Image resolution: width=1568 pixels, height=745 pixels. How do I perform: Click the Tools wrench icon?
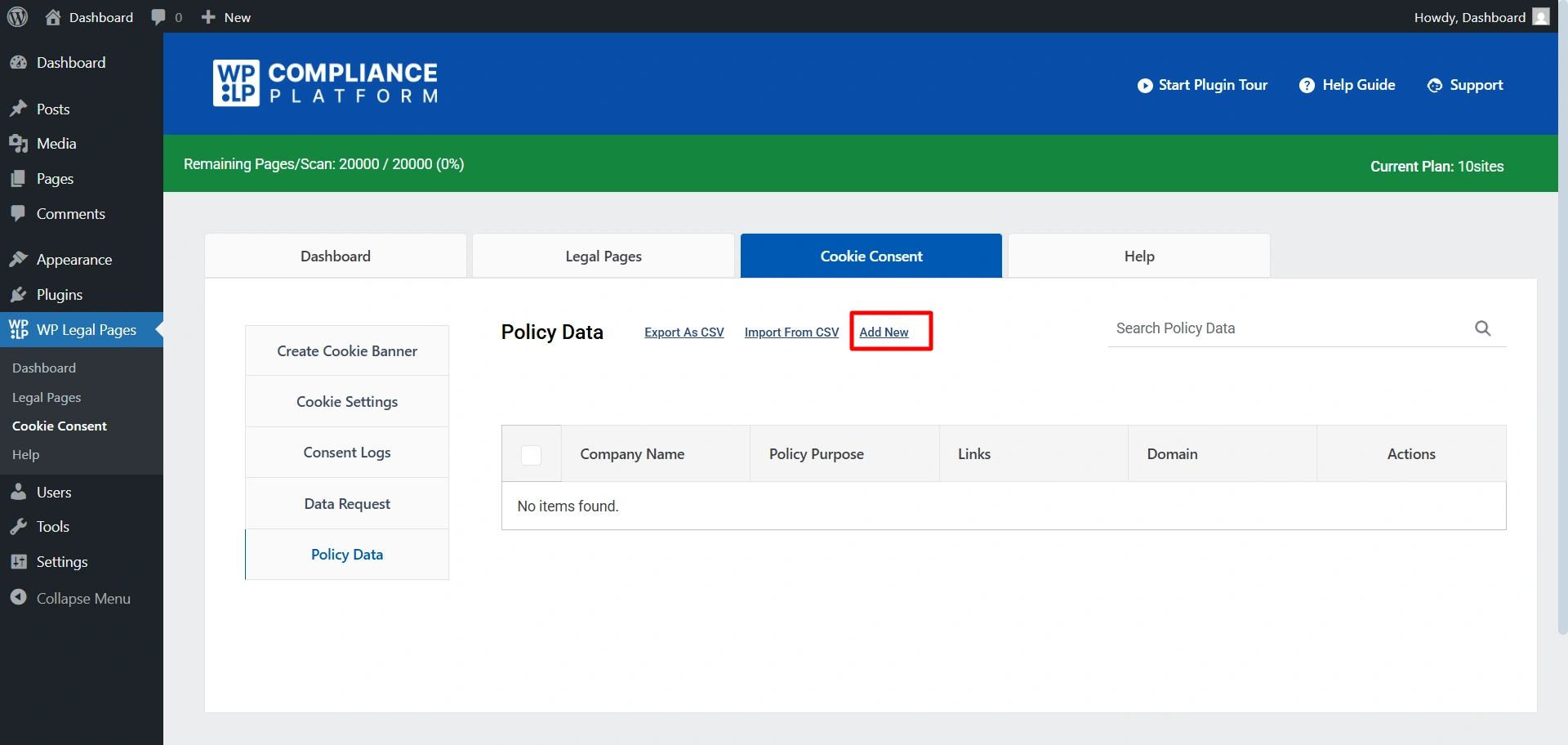[20, 526]
